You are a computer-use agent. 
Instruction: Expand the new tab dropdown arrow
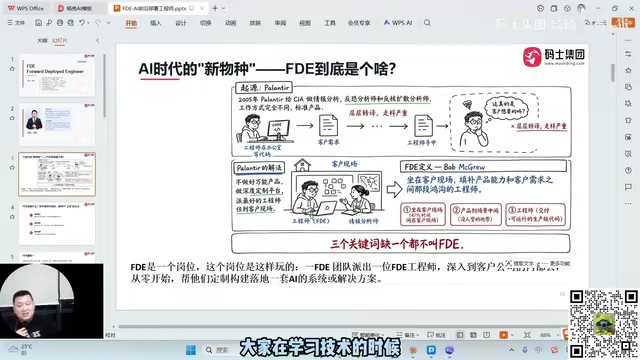tap(224, 8)
